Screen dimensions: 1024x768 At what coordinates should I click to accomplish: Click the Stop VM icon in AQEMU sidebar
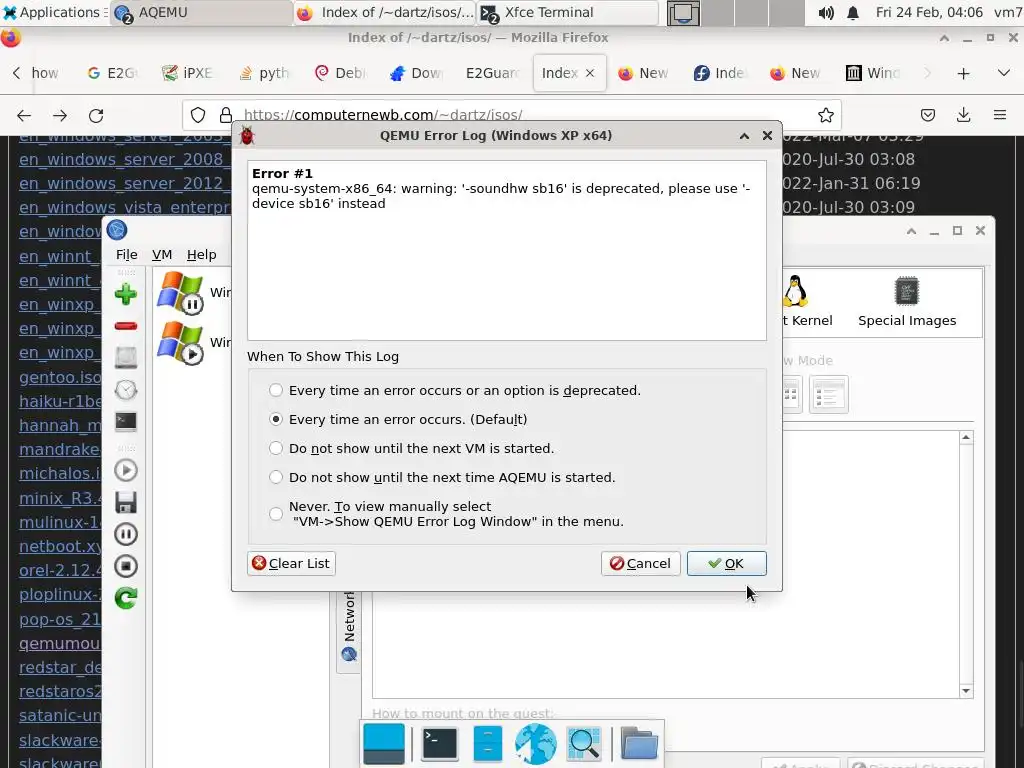click(125, 566)
